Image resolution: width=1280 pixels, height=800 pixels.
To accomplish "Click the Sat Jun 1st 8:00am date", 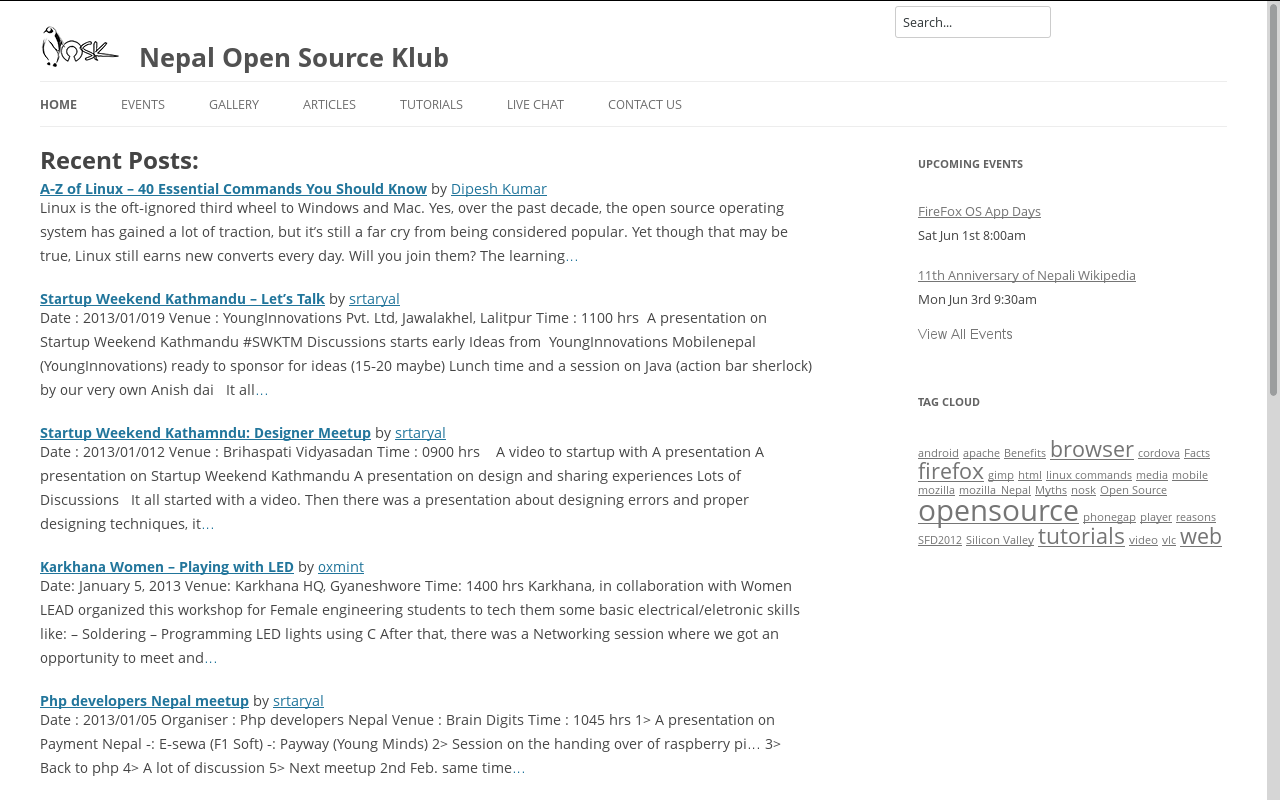I will click(972, 236).
